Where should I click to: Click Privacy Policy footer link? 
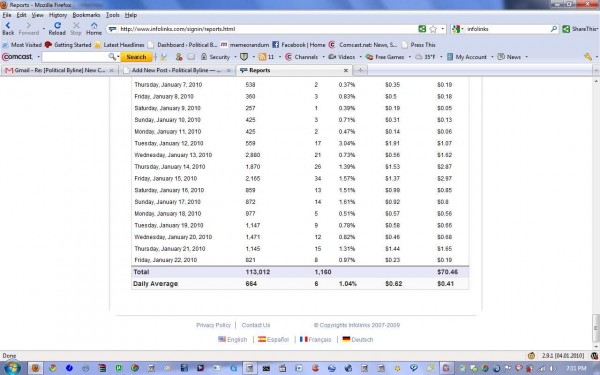click(214, 325)
